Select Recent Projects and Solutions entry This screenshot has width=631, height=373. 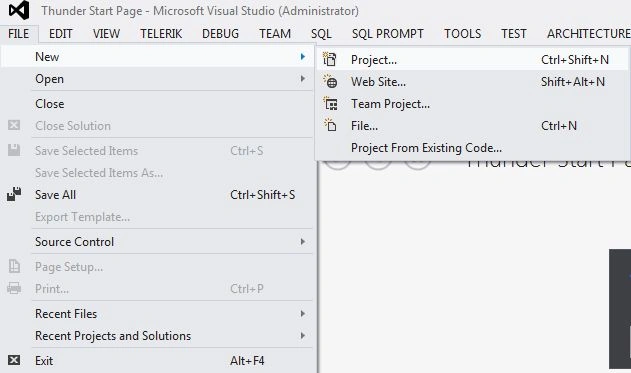pos(157,336)
